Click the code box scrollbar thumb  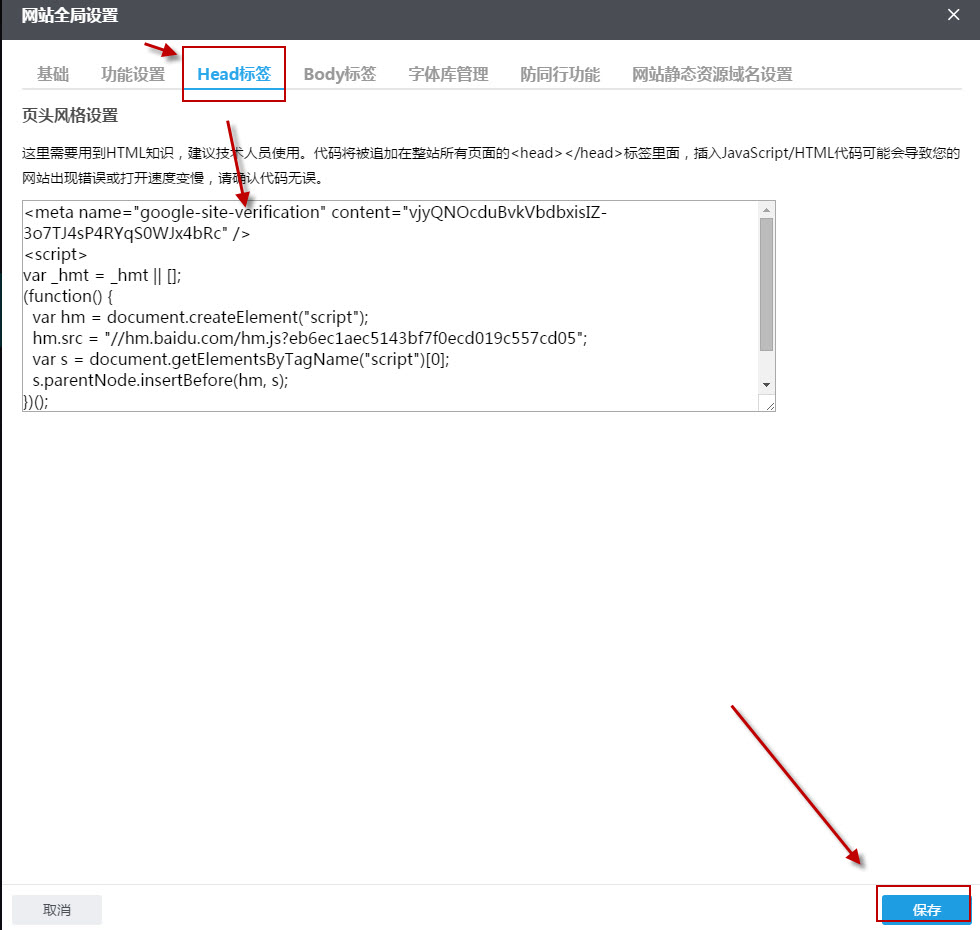(x=766, y=285)
